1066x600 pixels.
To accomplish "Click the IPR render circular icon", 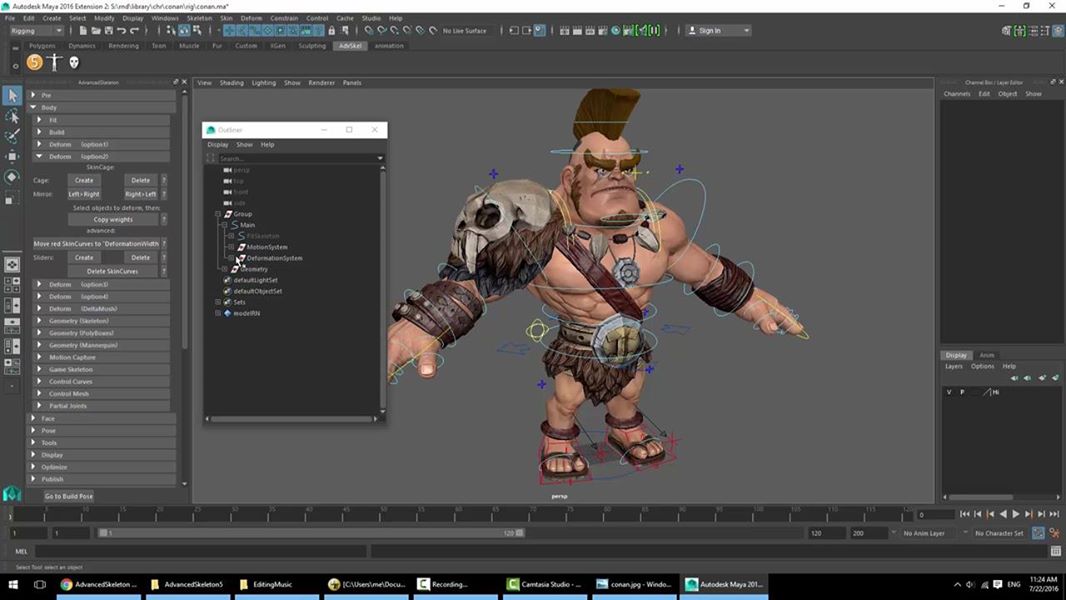I will click(616, 31).
